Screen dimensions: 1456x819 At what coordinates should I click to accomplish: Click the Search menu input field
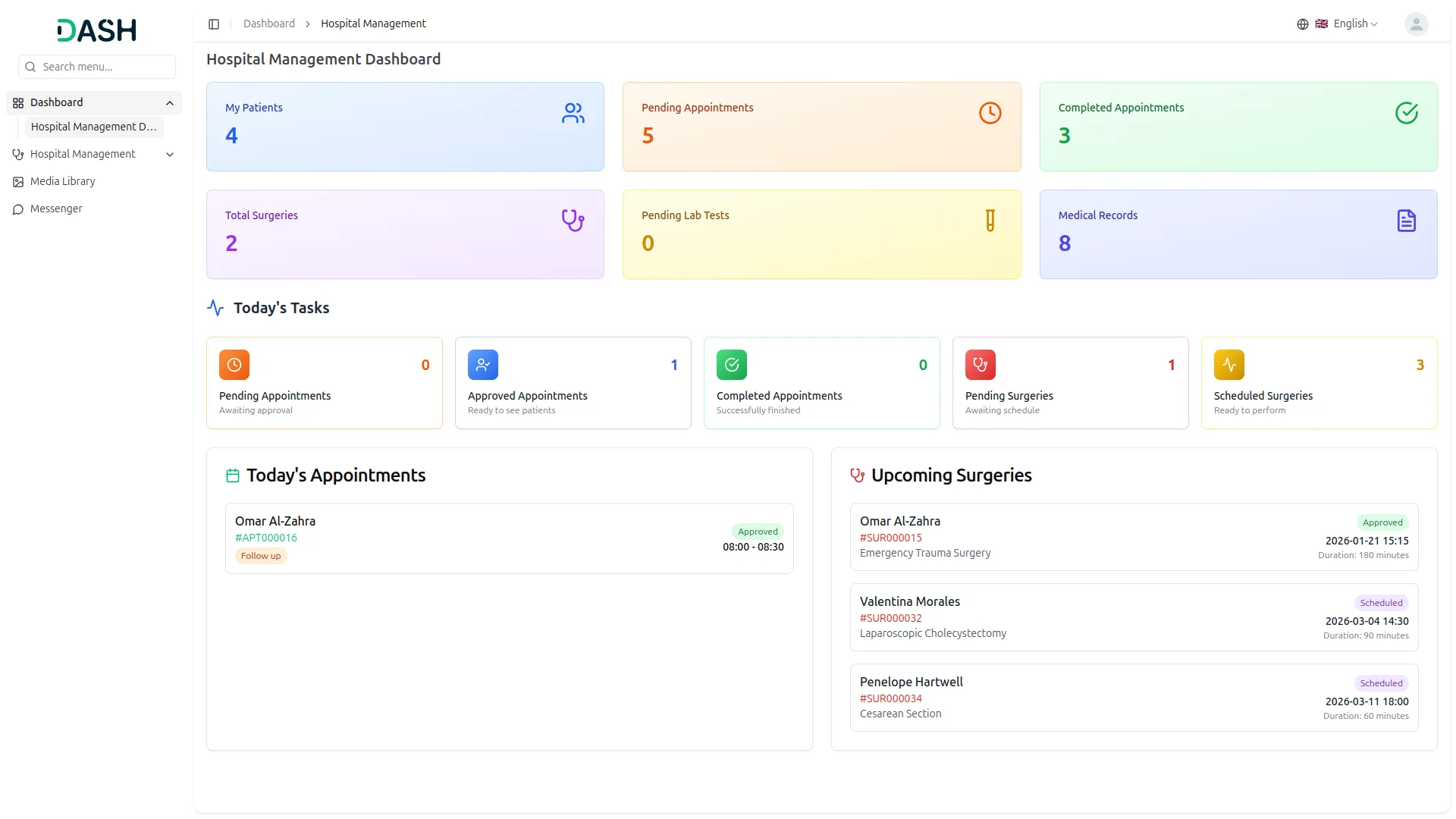(x=97, y=67)
